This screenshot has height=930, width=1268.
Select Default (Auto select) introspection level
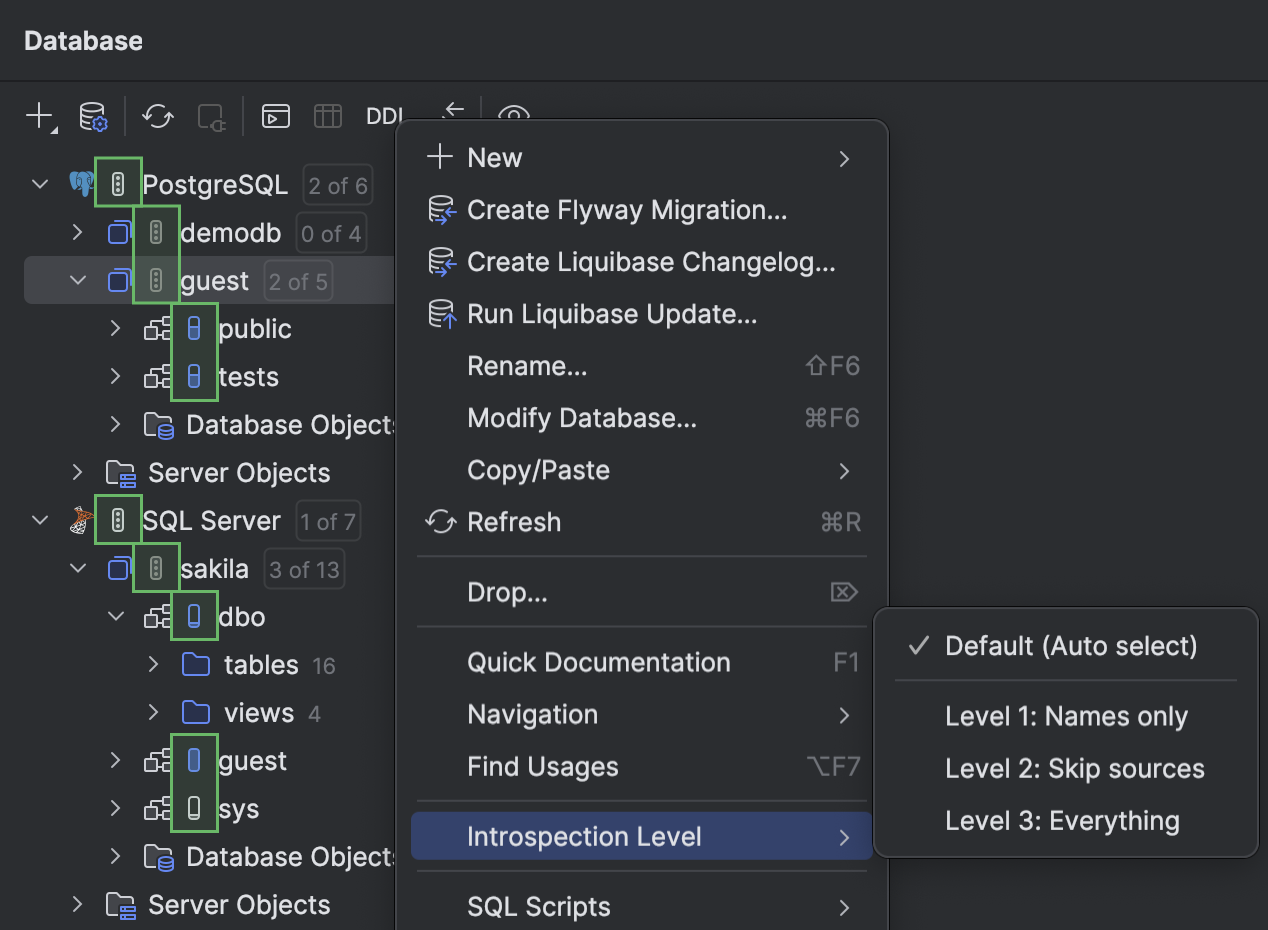[x=1072, y=646]
